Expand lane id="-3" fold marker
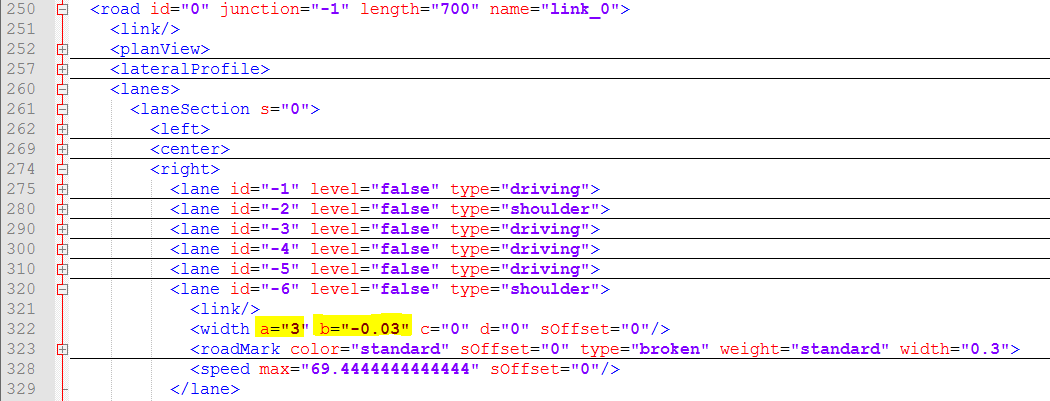Screen dimensions: 1050x401 pos(62,230)
